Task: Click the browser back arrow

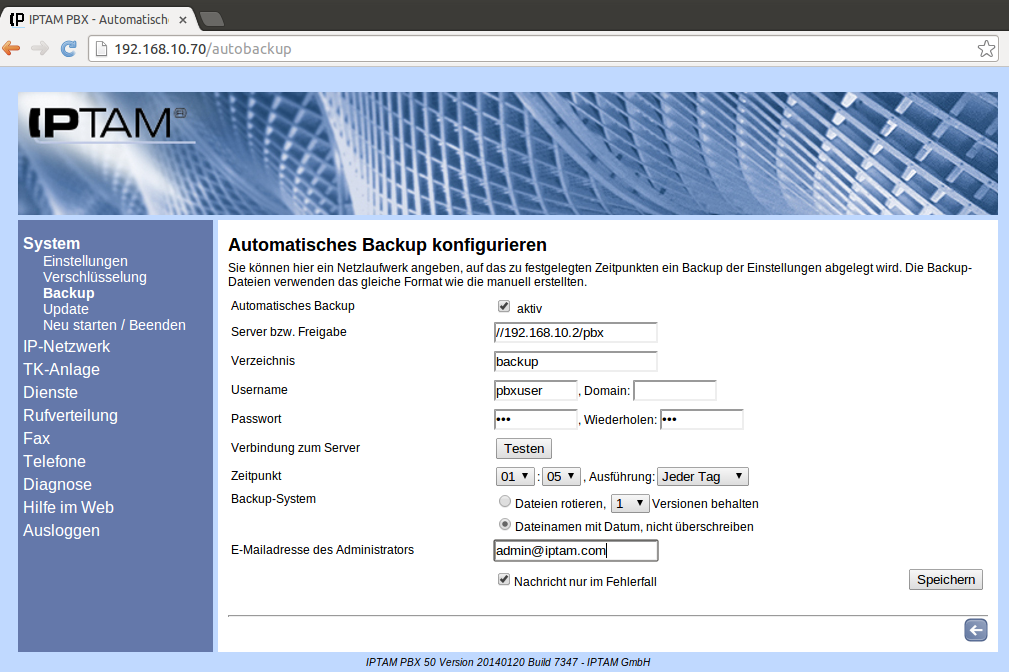Action: (12, 48)
